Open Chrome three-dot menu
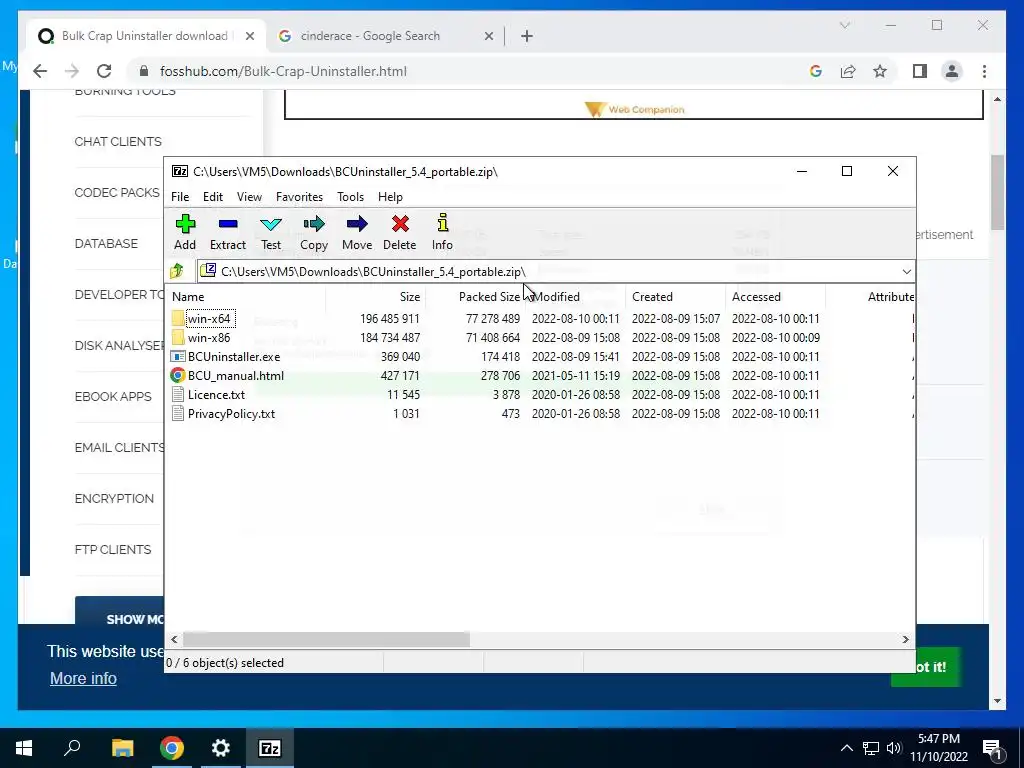This screenshot has width=1024, height=768. [984, 71]
